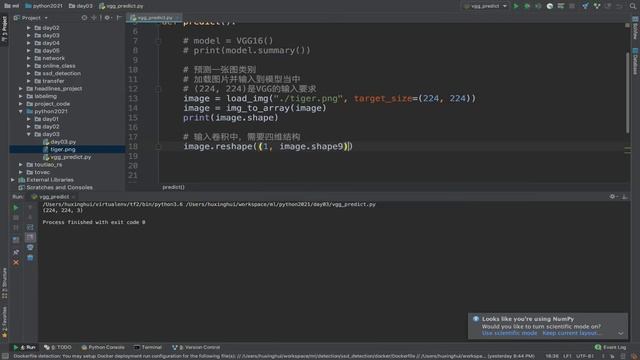Viewport: 640px width, 360px height.
Task: Click the UTF-8 encoding in status bar
Action: (584, 356)
